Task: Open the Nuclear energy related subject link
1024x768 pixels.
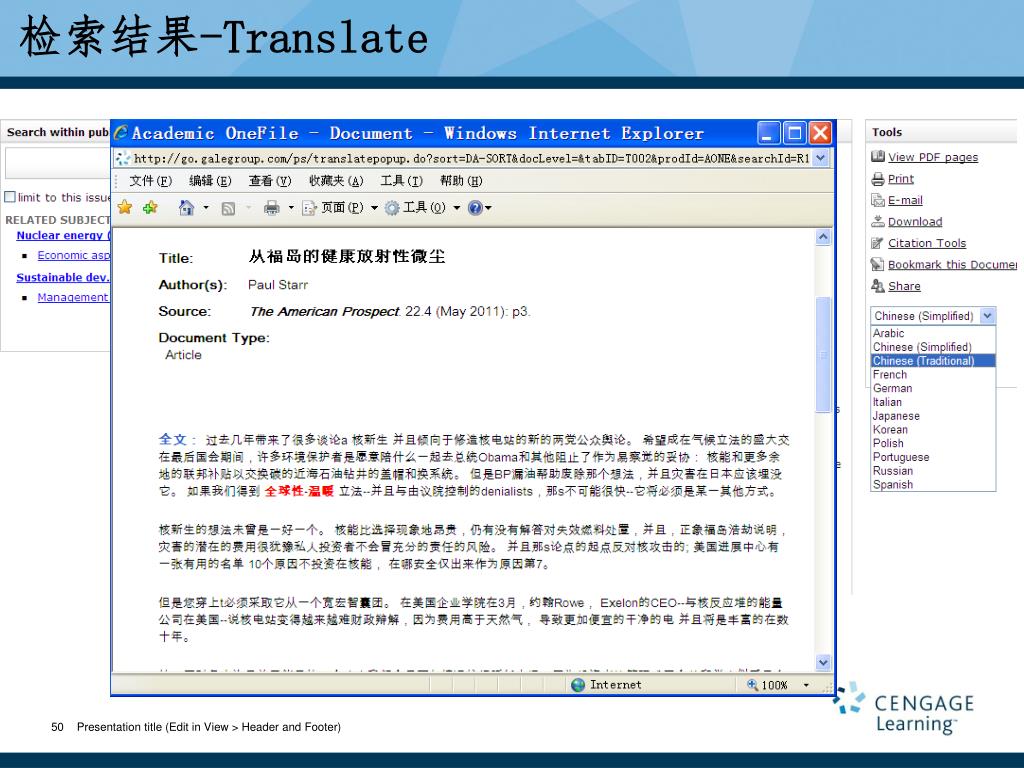Action: pyautogui.click(x=63, y=235)
